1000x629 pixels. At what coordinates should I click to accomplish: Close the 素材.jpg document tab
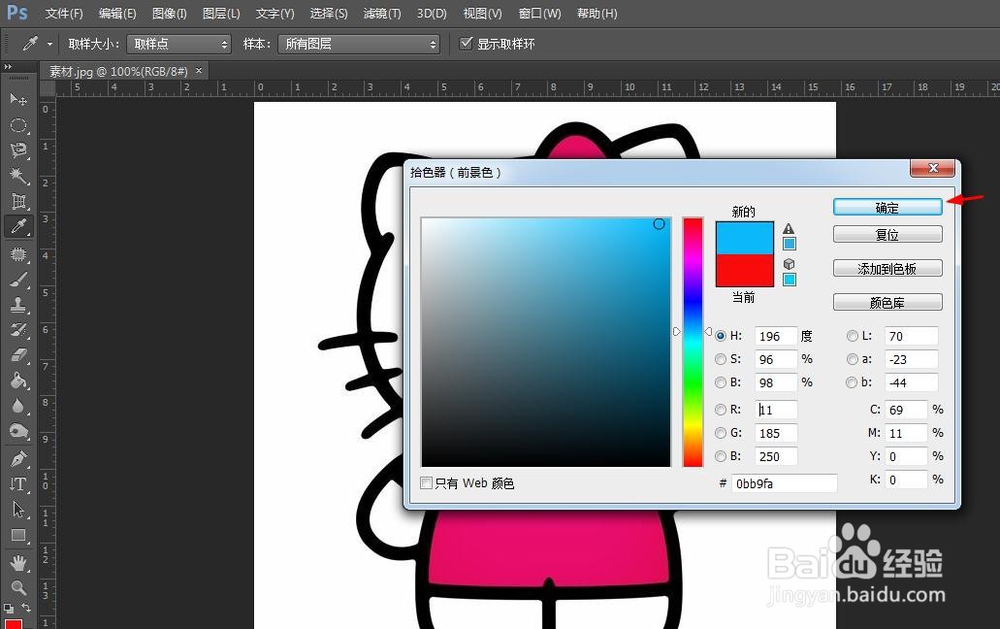click(x=199, y=71)
